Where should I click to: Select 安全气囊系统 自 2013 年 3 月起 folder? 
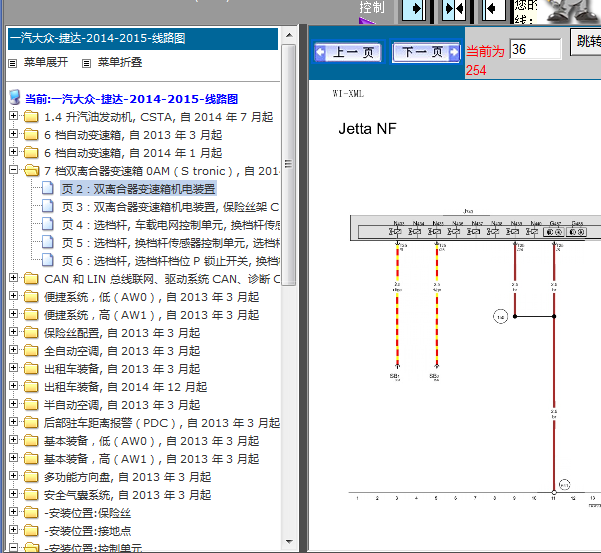click(x=127, y=495)
